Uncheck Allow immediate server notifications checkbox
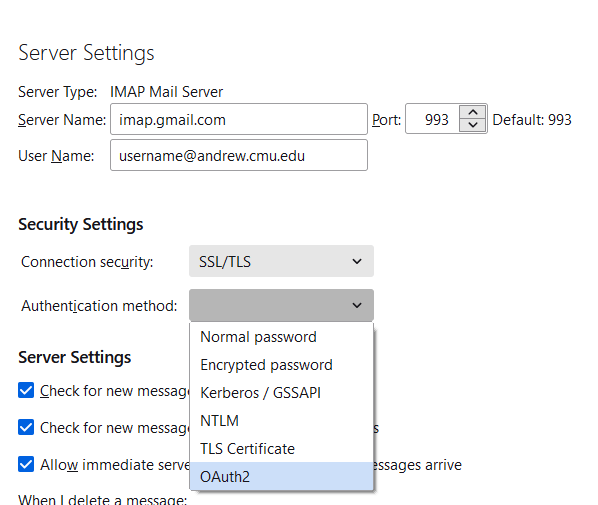 pyautogui.click(x=26, y=464)
